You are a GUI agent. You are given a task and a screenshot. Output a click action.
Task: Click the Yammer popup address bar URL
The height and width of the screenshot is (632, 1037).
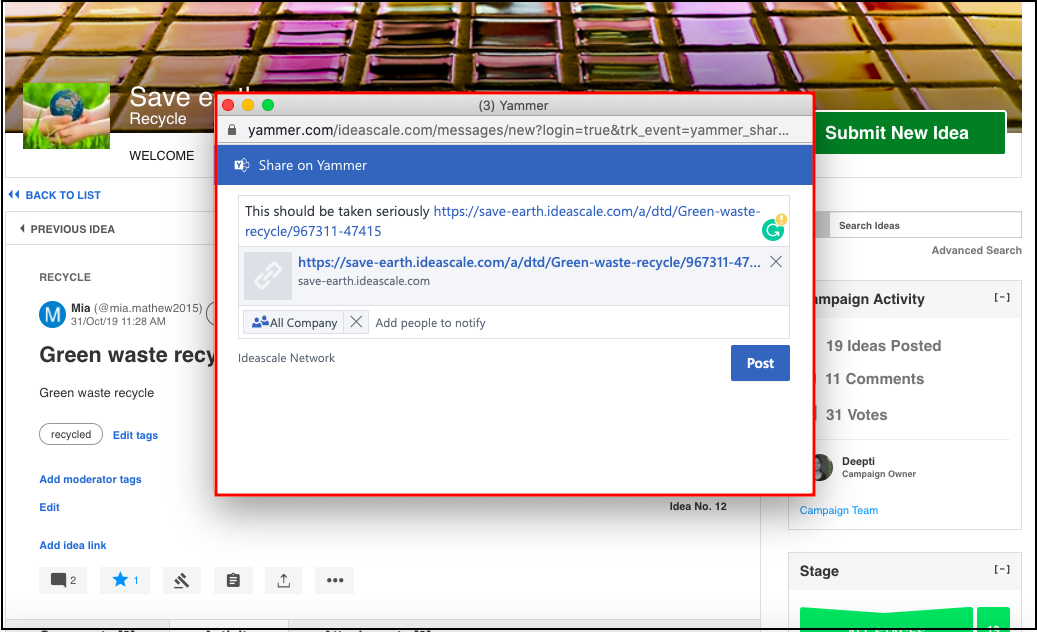coord(518,130)
